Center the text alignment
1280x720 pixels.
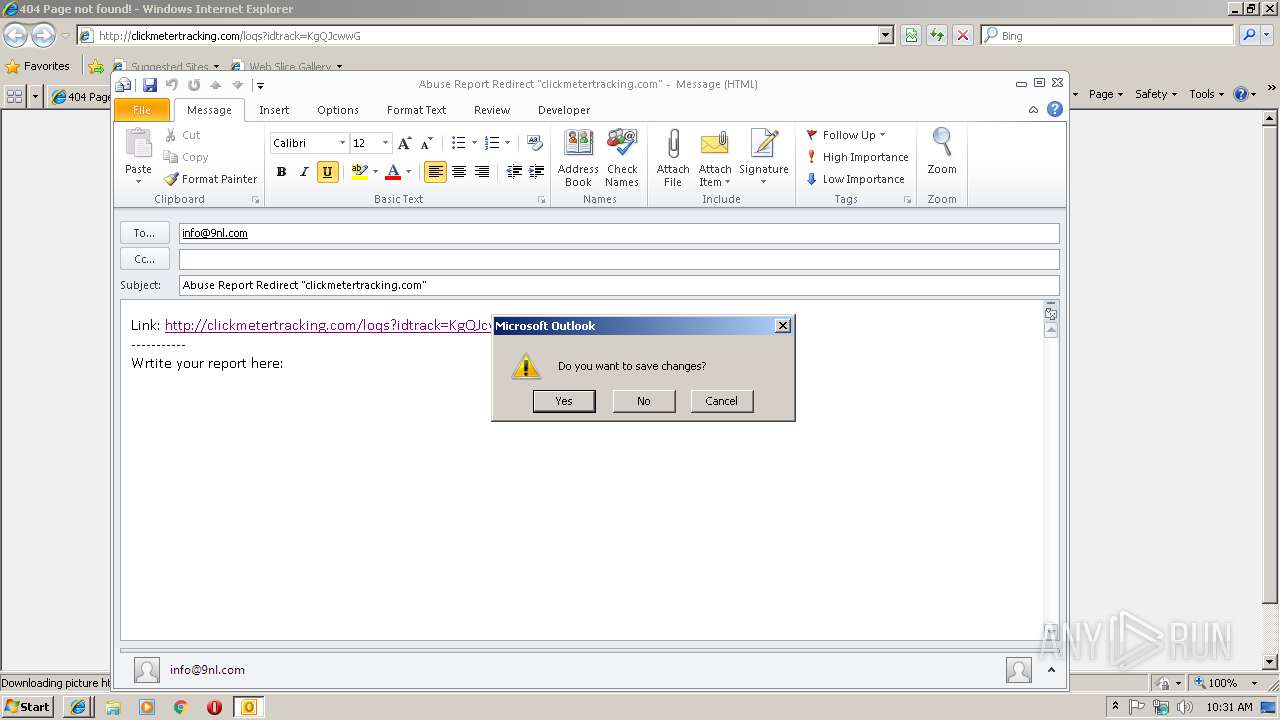tap(458, 172)
